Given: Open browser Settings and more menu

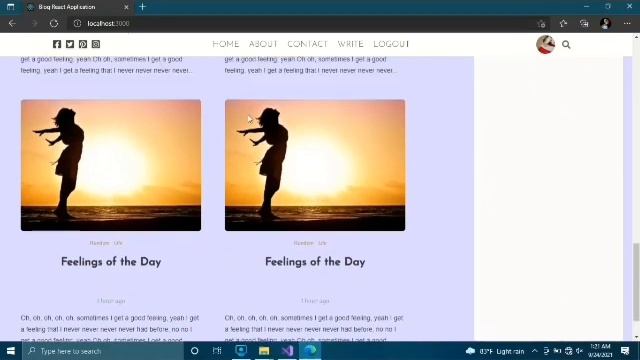Looking at the screenshot, I should pos(627,24).
